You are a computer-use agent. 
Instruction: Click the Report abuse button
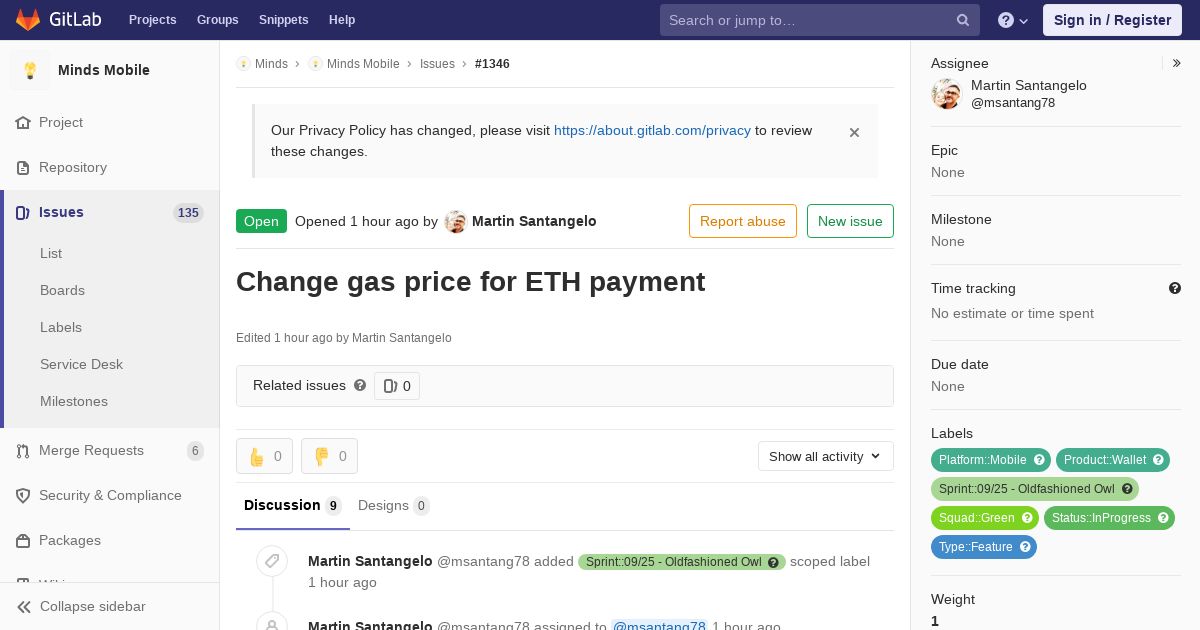[743, 221]
